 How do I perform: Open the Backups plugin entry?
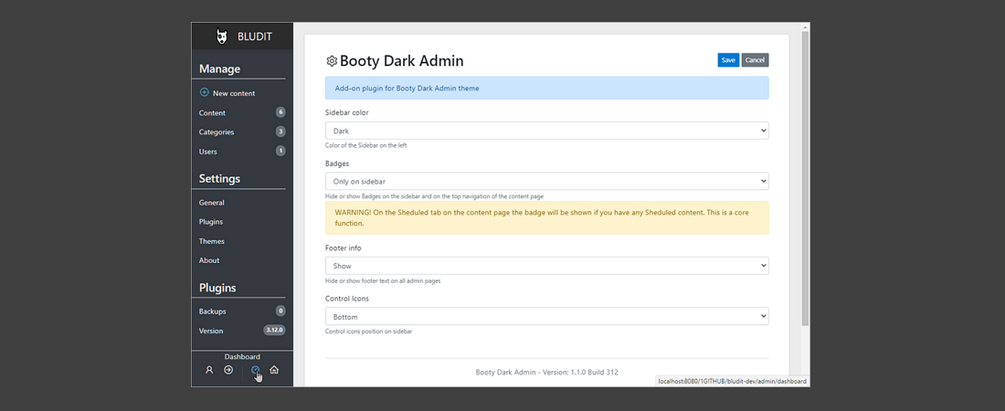[212, 312]
